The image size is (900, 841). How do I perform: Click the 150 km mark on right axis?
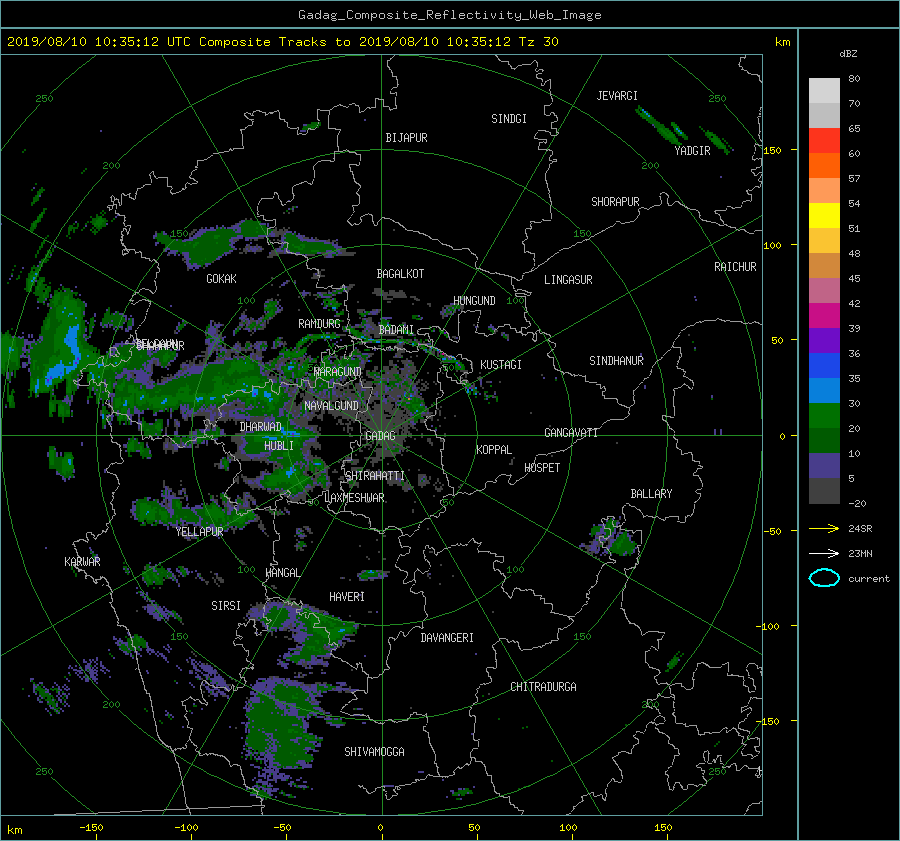[772, 150]
